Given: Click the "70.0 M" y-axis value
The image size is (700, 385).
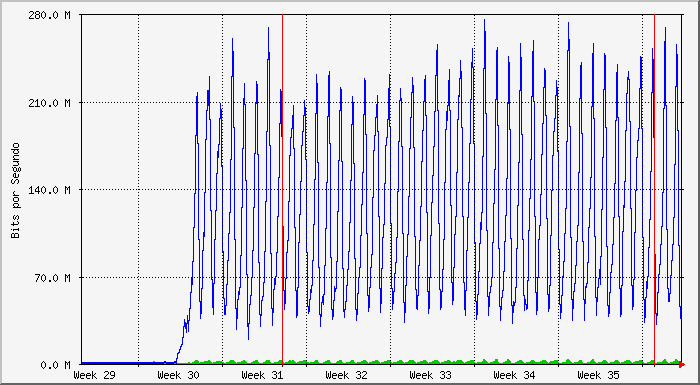Looking at the screenshot, I should pos(52,278).
